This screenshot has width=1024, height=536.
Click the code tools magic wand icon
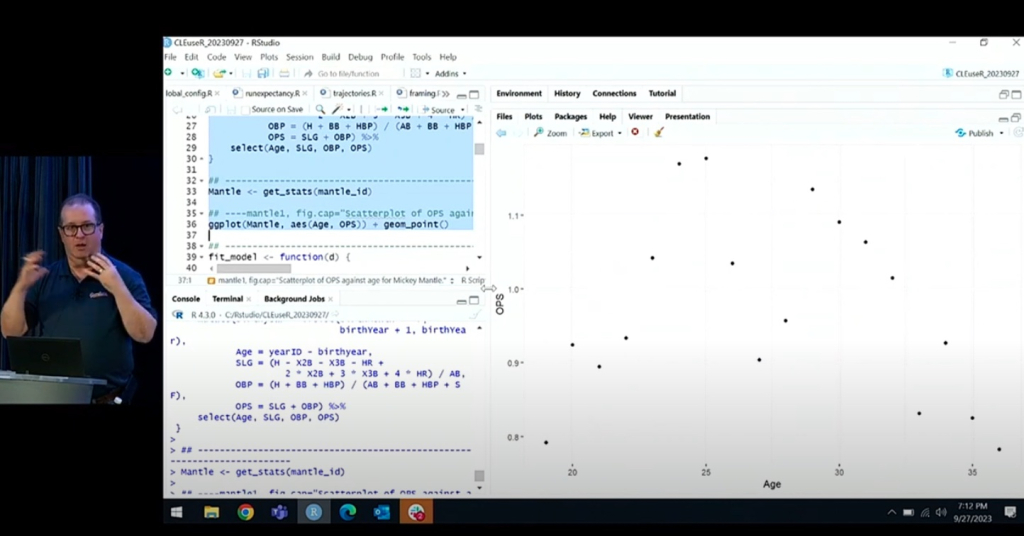tap(337, 109)
